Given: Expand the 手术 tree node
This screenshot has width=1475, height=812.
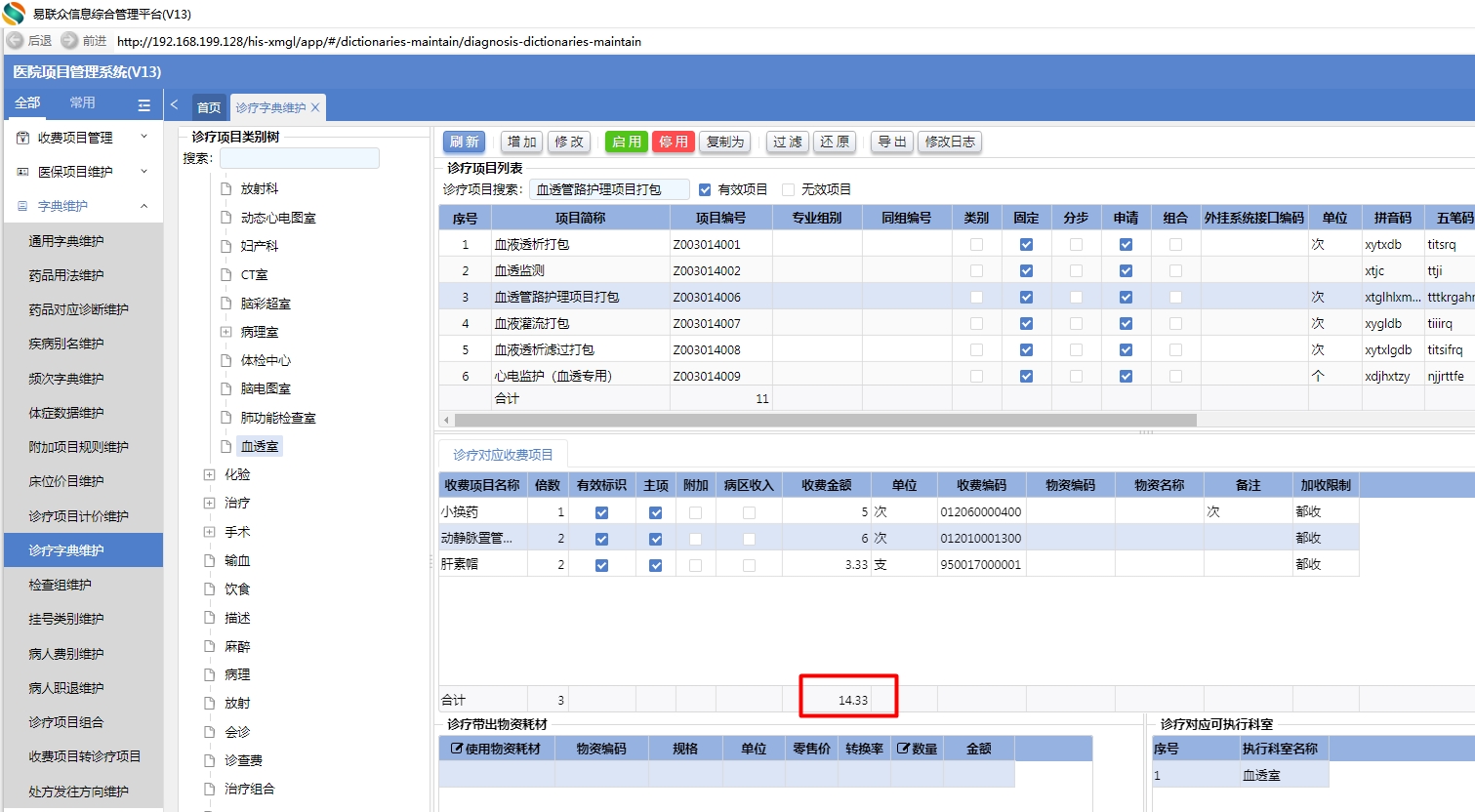Looking at the screenshot, I should point(209,532).
